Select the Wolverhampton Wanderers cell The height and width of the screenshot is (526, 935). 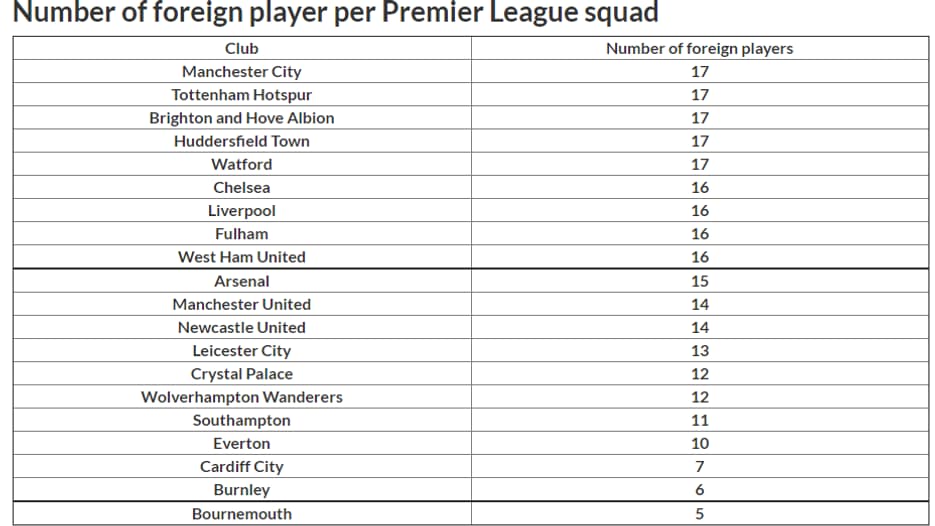click(x=242, y=397)
